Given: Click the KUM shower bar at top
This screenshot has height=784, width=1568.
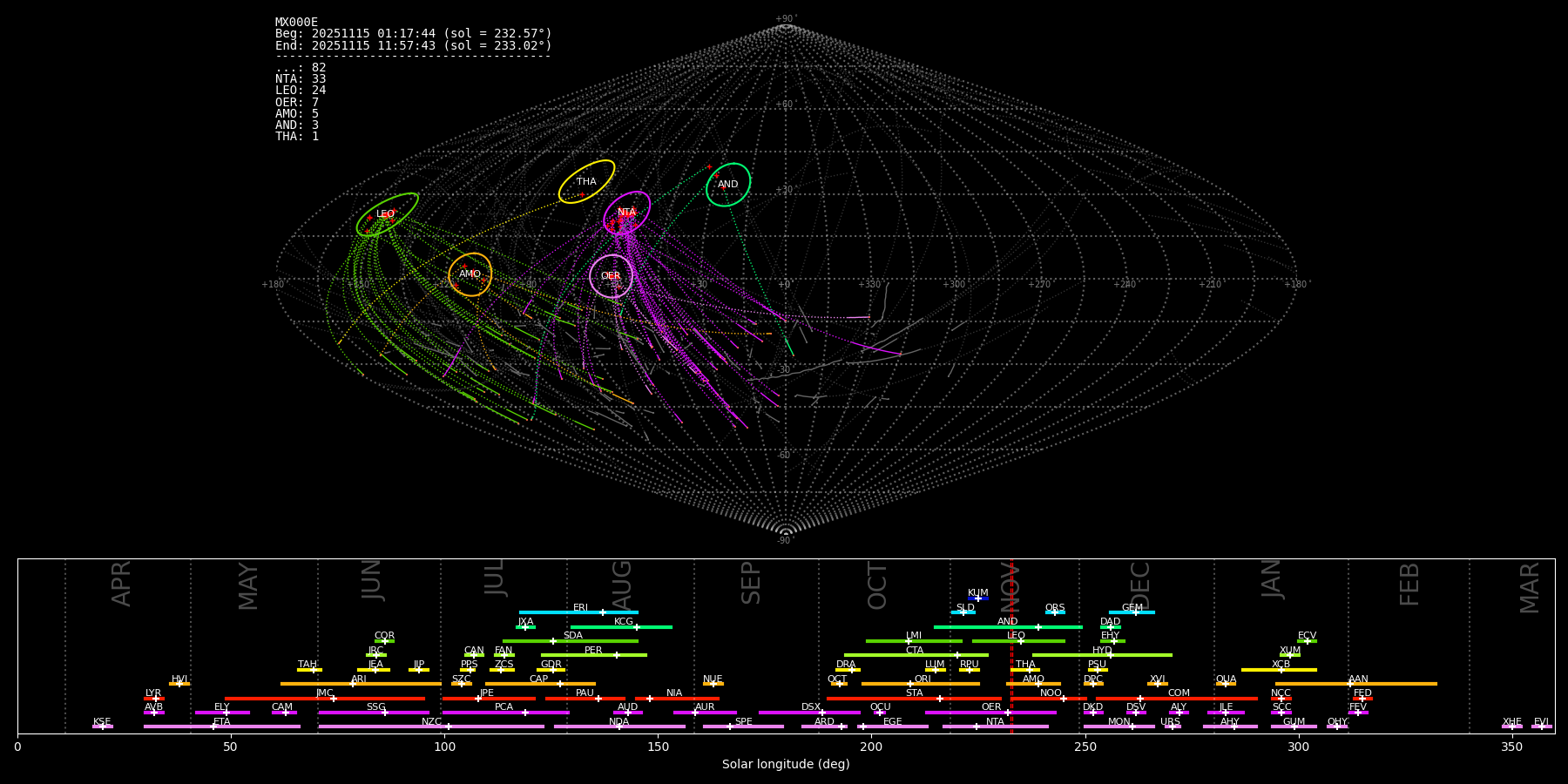Looking at the screenshot, I should 978,598.
